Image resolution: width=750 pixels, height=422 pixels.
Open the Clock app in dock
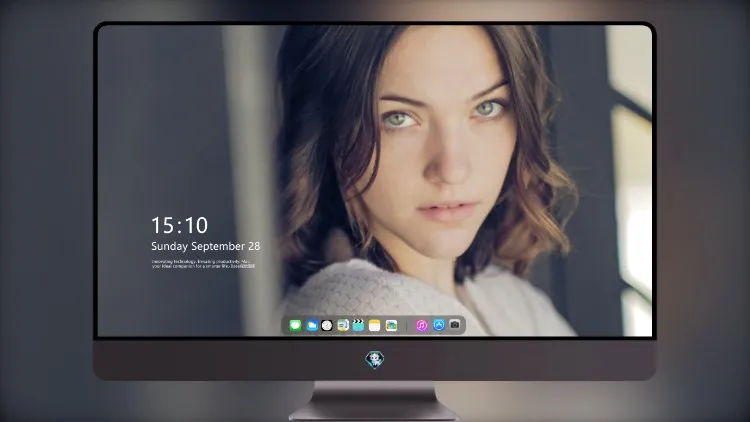tap(327, 325)
